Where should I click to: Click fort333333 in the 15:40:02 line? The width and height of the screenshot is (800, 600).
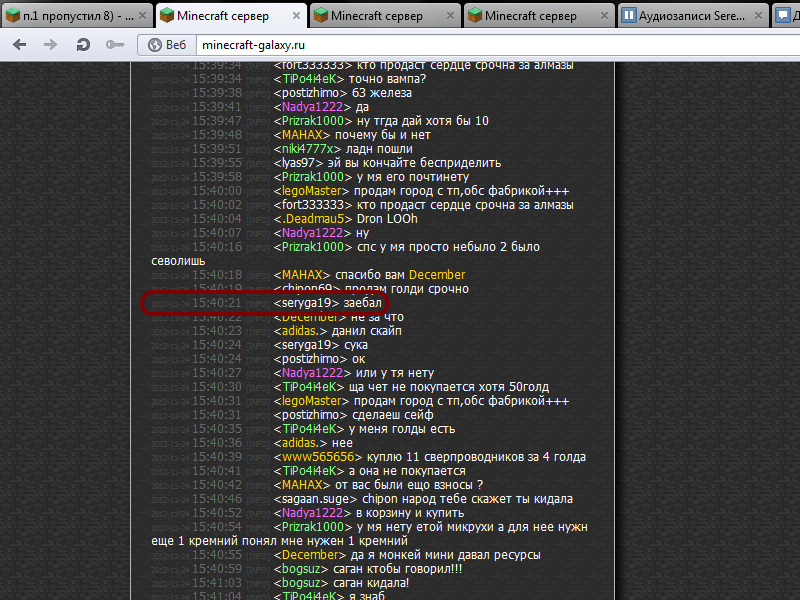point(313,205)
